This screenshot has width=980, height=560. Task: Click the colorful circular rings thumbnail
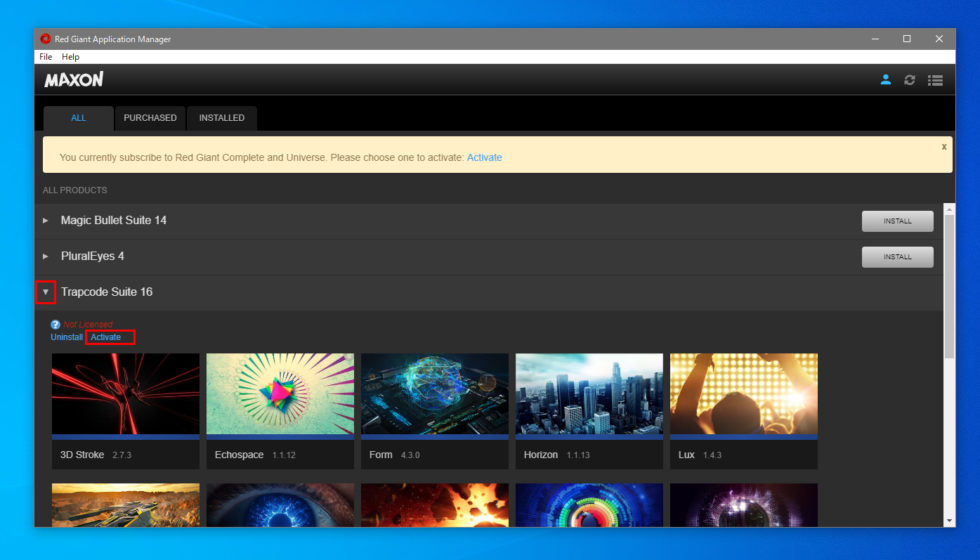[589, 505]
